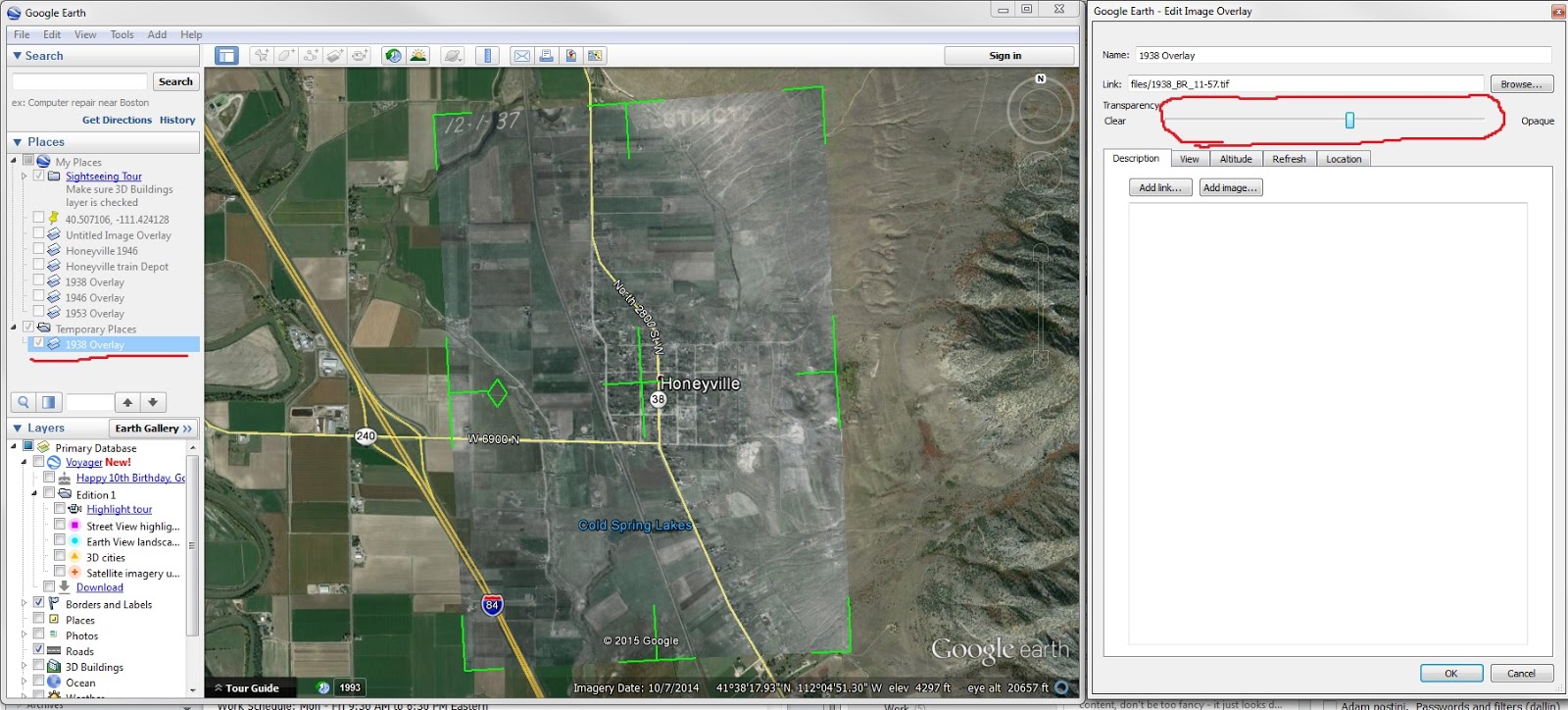Show historical imagery clock icon
This screenshot has height=710, width=1568.
pyautogui.click(x=393, y=56)
